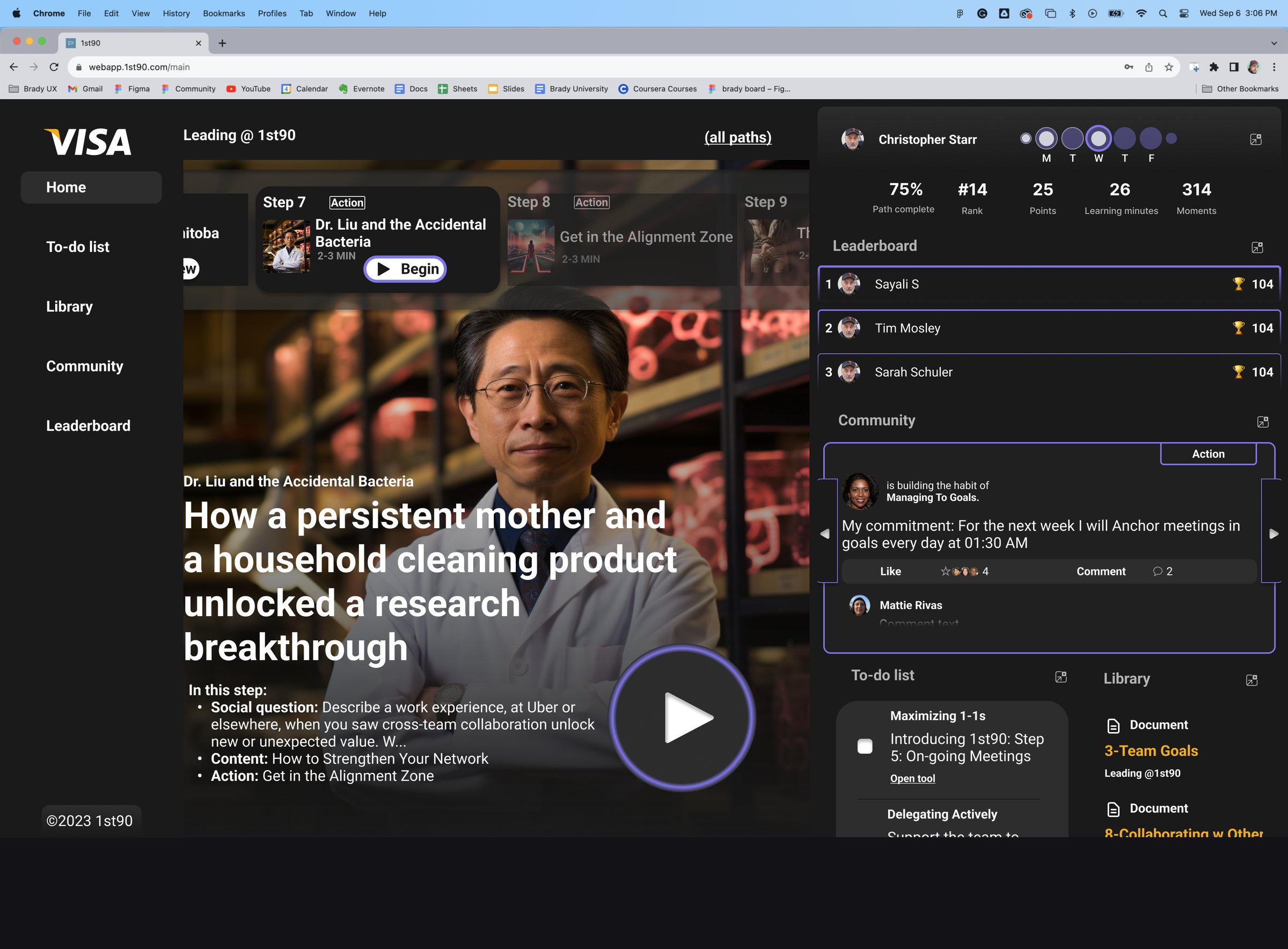Image resolution: width=1288 pixels, height=949 pixels.
Task: Click Begin button on Step 7
Action: click(405, 269)
